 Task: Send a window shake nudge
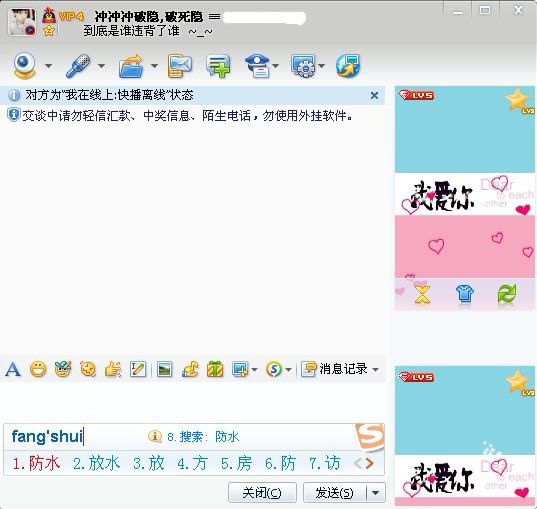88,369
